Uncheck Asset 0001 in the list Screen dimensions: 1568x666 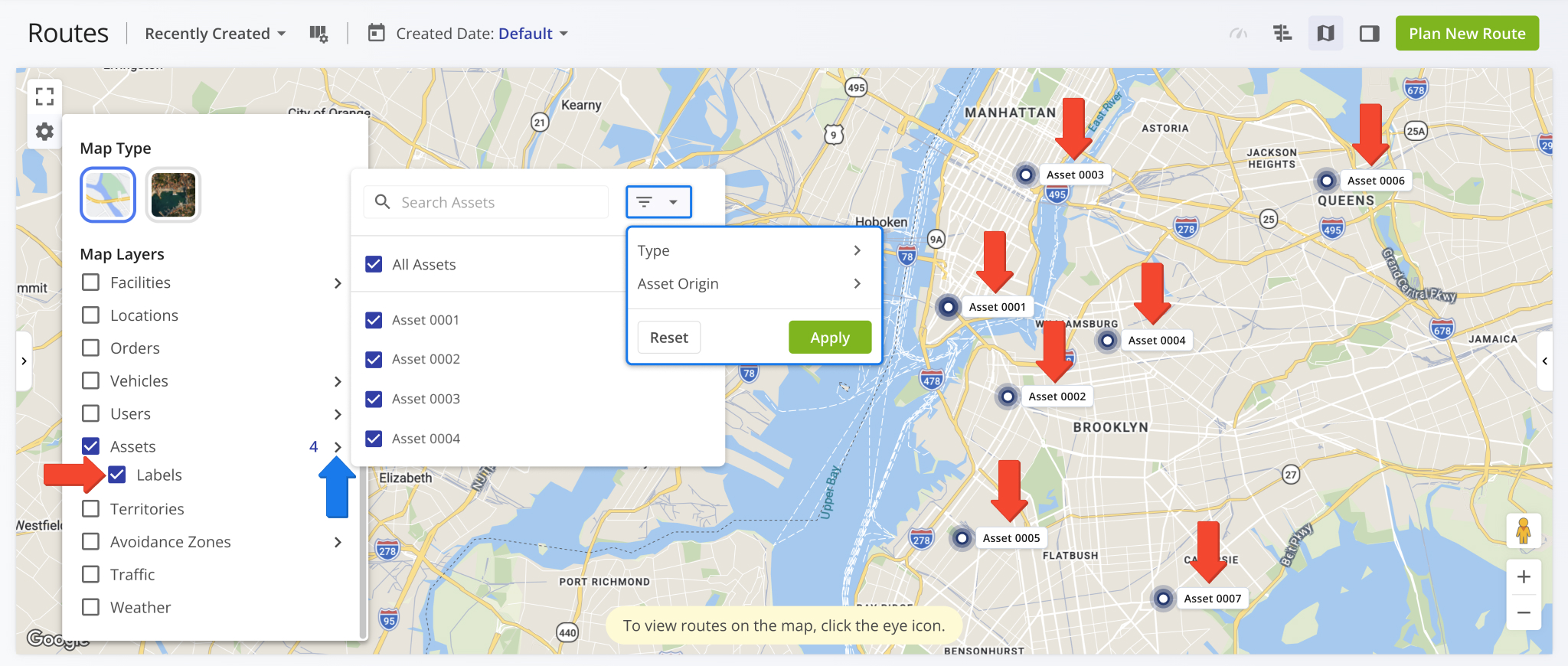374,320
